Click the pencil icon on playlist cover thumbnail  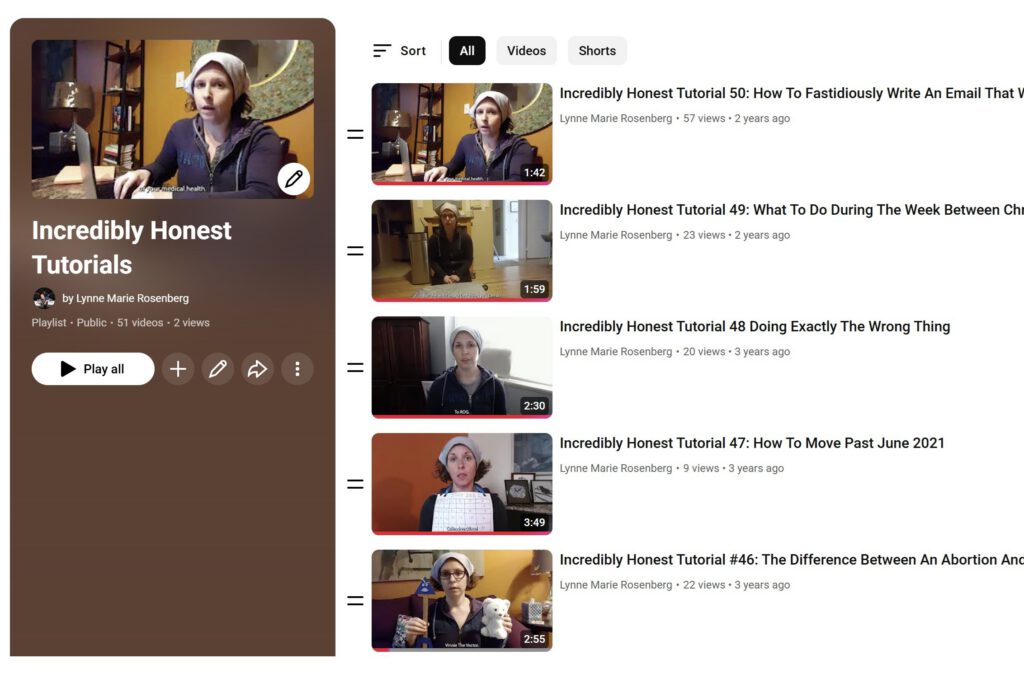pyautogui.click(x=293, y=179)
